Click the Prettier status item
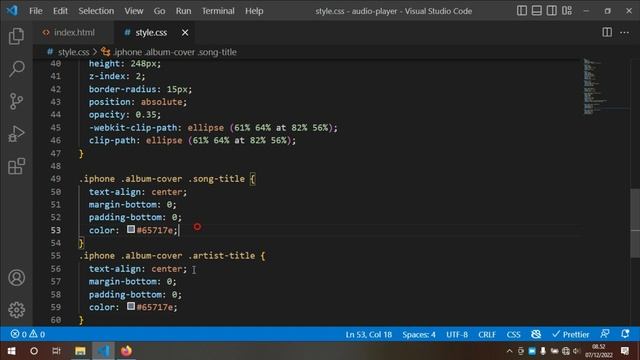This screenshot has width=640, height=360. tap(571, 335)
